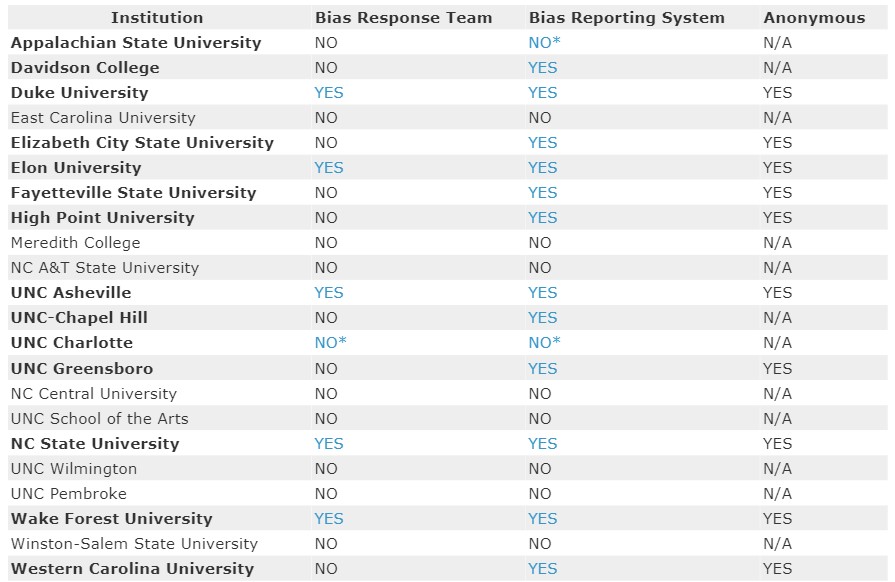The image size is (895, 582).
Task: Click the Anonymous column header
Action: click(x=814, y=18)
